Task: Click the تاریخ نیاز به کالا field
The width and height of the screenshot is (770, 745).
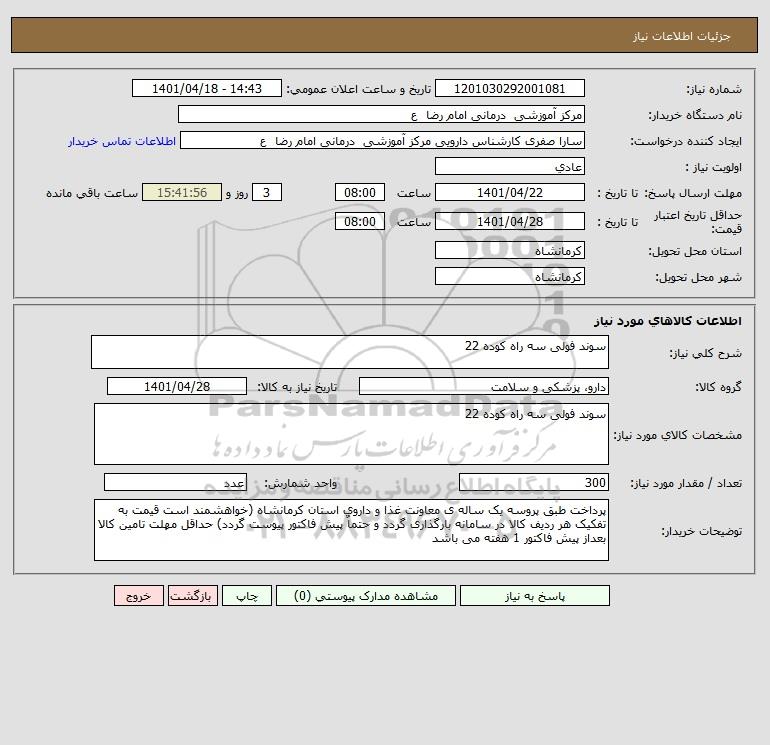Action: [x=177, y=386]
